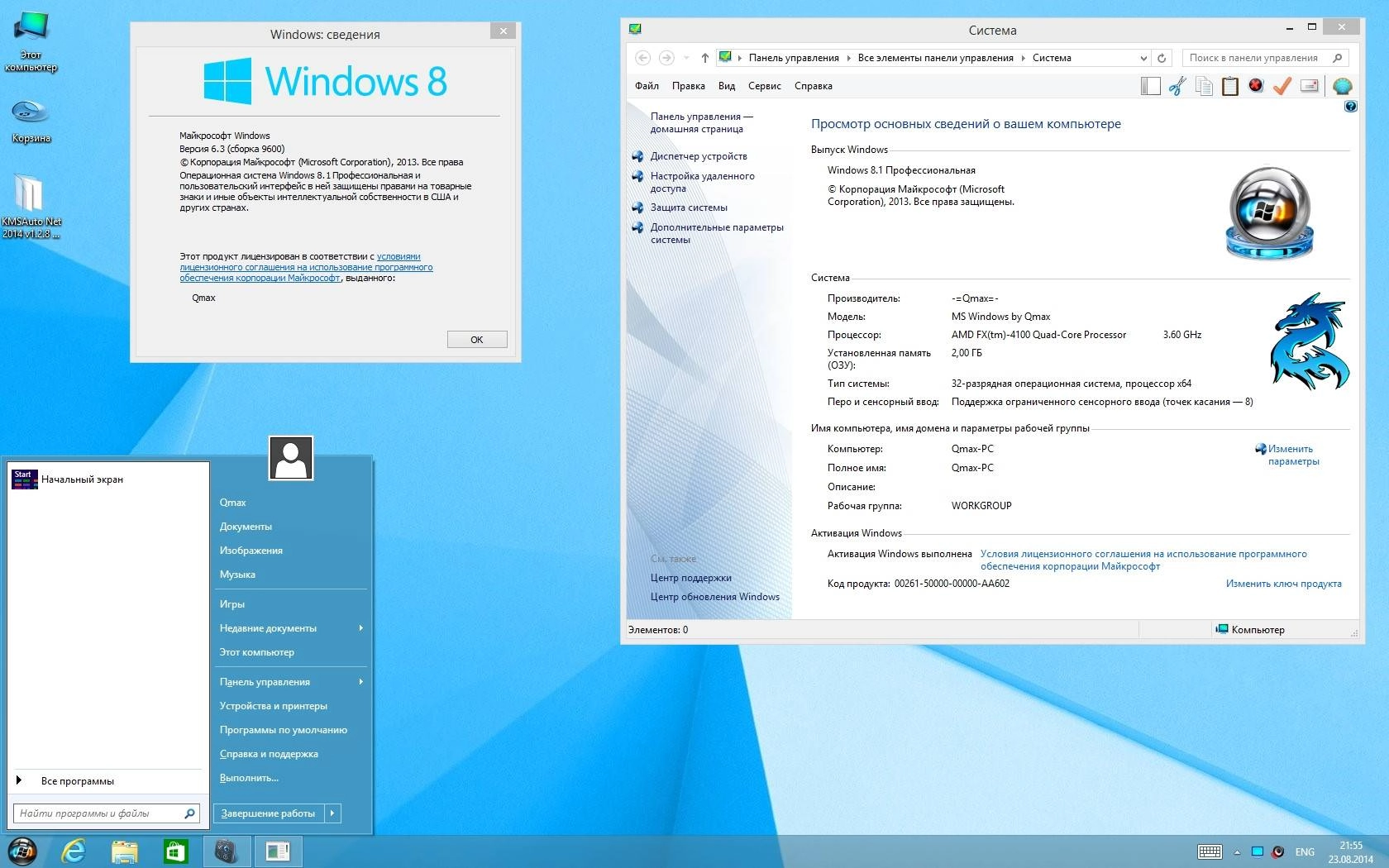Open Файл menu

[x=647, y=86]
